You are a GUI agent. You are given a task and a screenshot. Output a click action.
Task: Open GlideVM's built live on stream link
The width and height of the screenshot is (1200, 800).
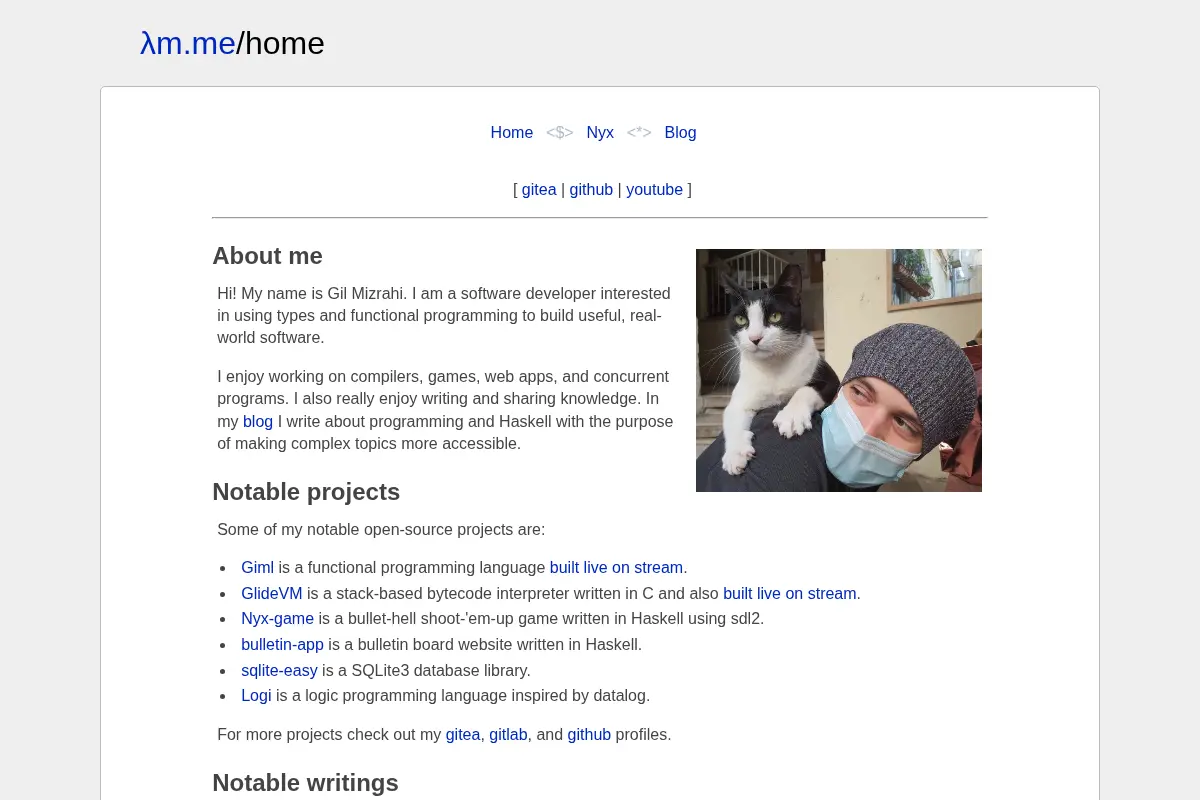point(790,594)
